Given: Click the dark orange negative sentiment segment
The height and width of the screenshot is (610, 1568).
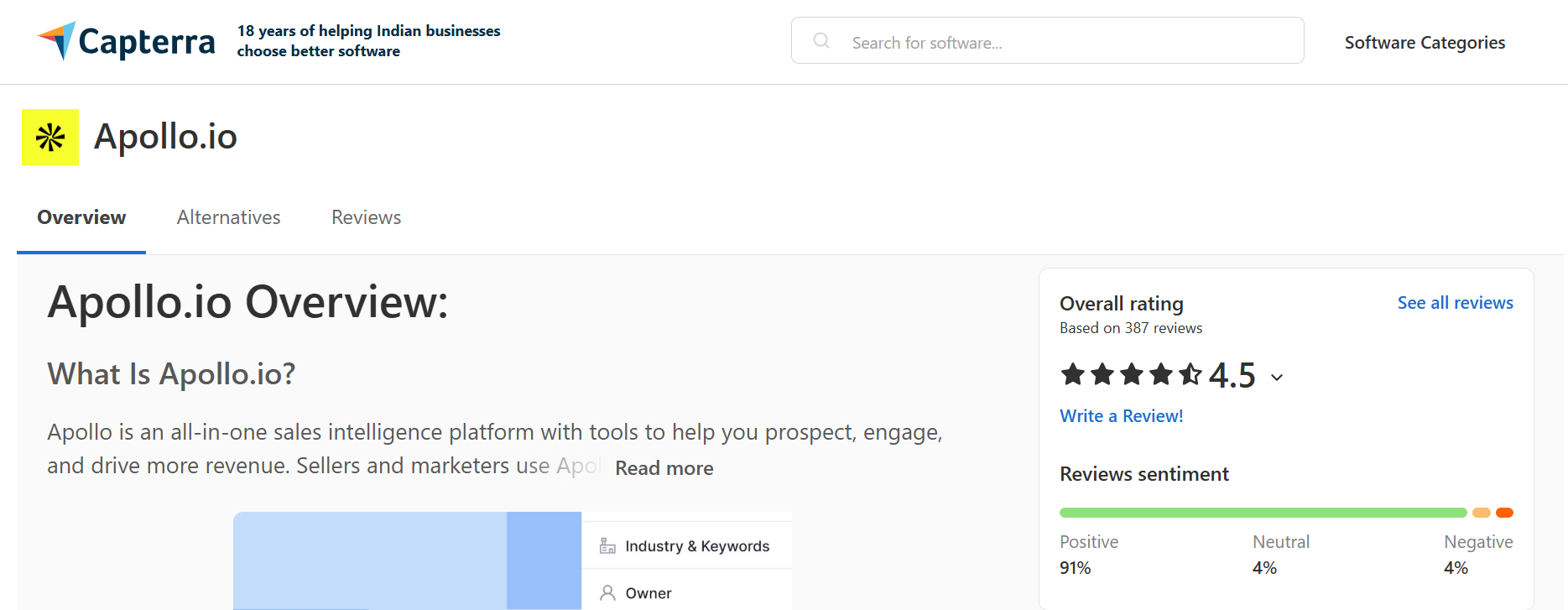Looking at the screenshot, I should (1504, 513).
